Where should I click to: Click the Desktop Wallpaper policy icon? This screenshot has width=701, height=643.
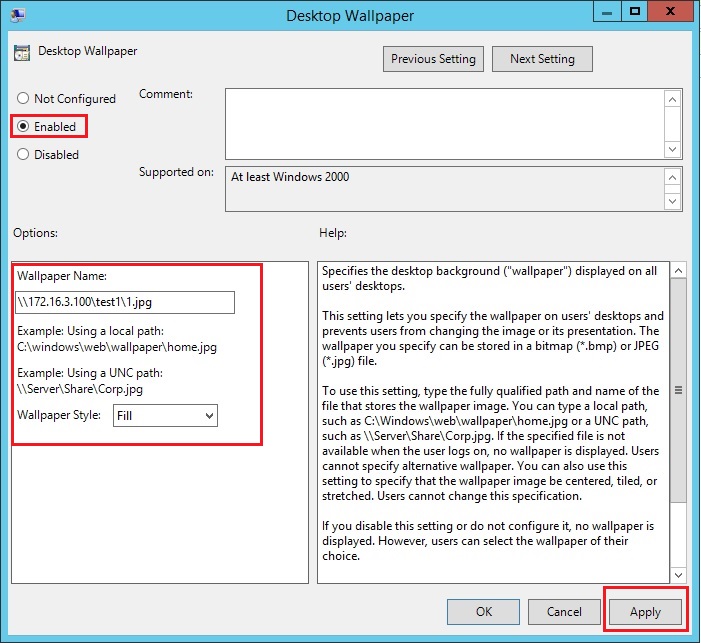tap(22, 51)
